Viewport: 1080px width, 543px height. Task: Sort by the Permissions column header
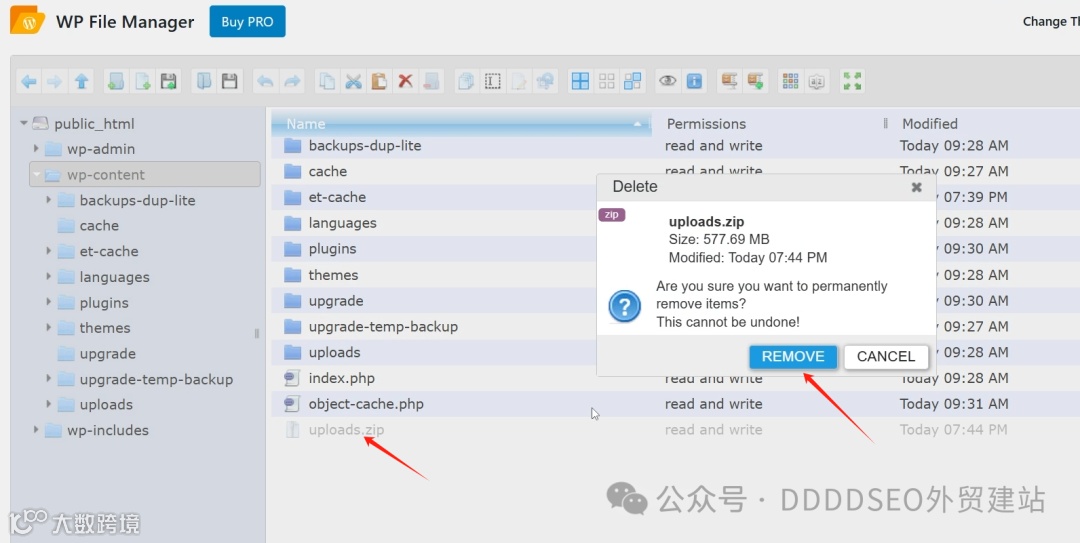tap(768, 124)
